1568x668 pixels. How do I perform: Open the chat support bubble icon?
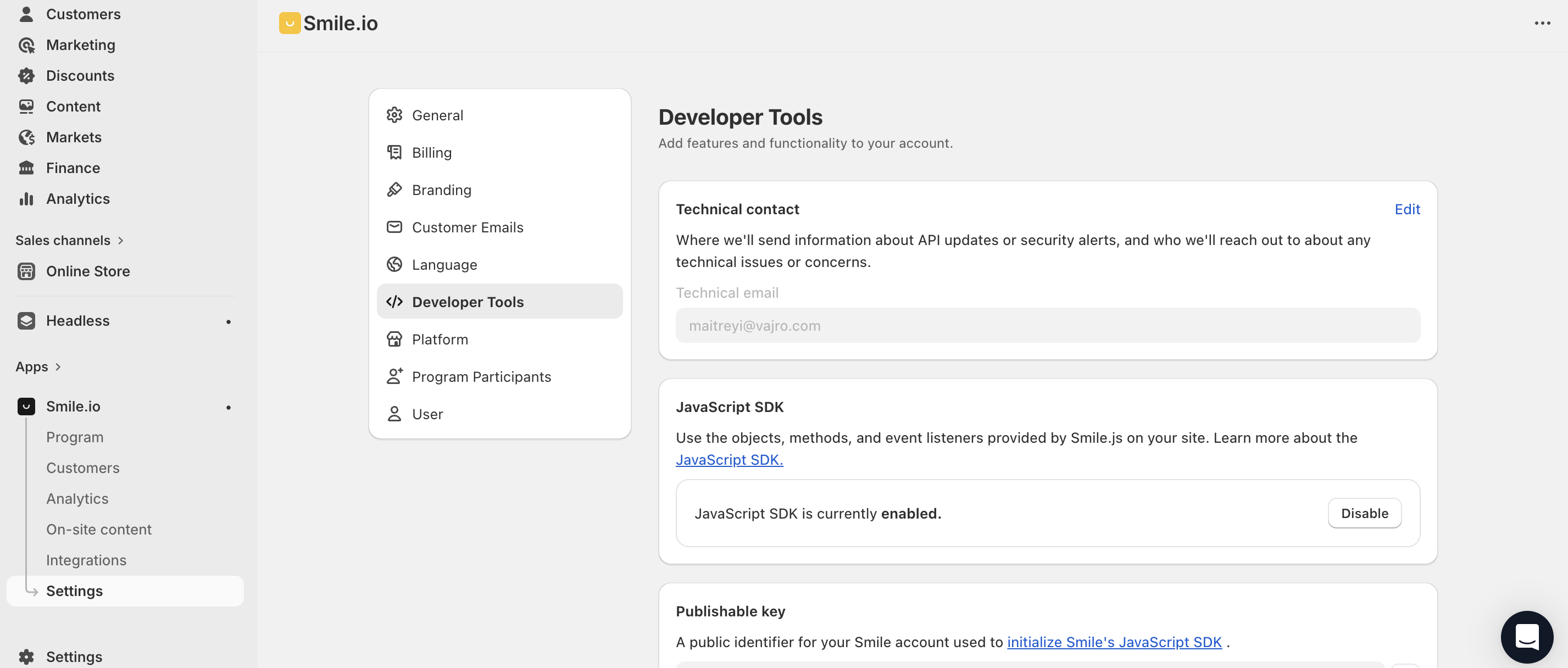pyautogui.click(x=1526, y=636)
